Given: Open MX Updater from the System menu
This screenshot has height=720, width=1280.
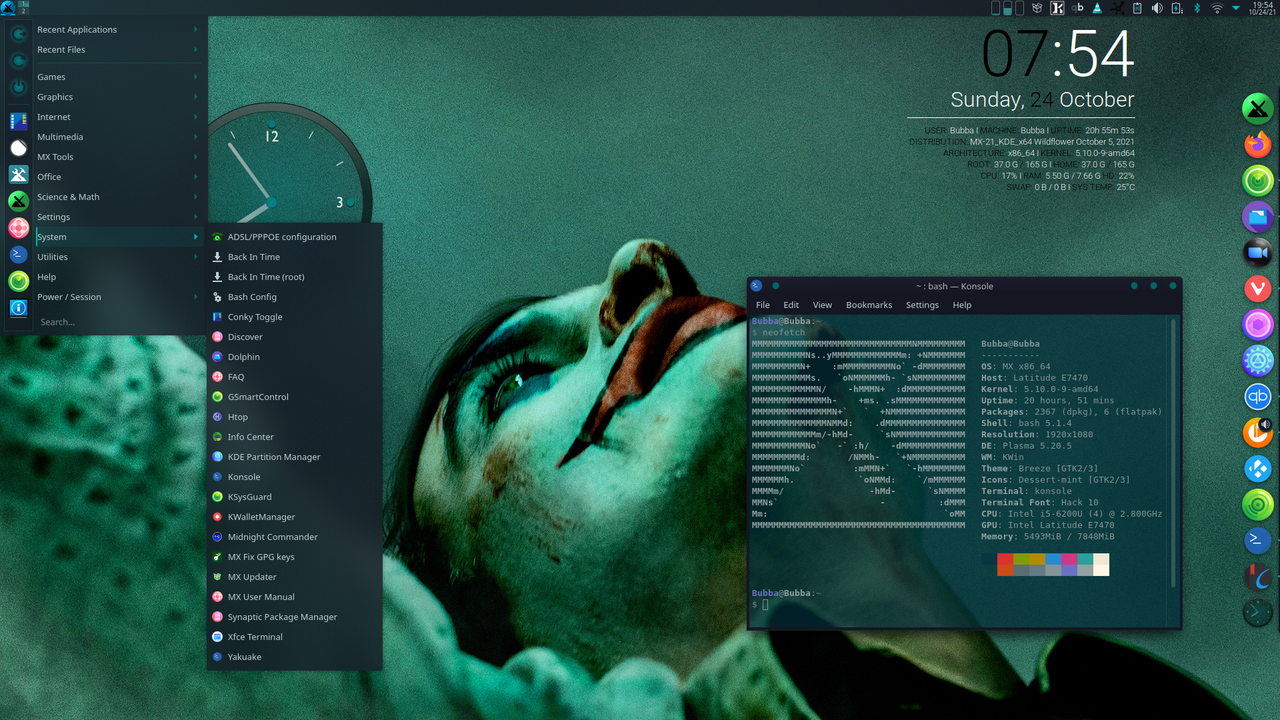Looking at the screenshot, I should tap(294, 577).
